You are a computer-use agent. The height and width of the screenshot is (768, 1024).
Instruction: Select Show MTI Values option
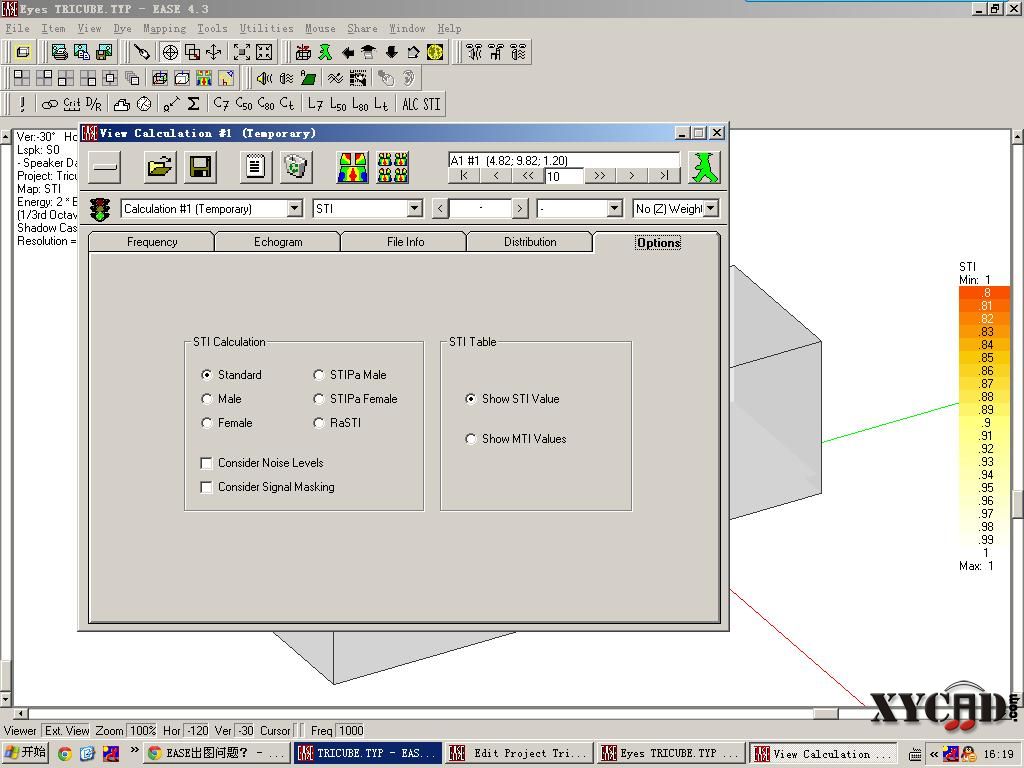point(516,439)
